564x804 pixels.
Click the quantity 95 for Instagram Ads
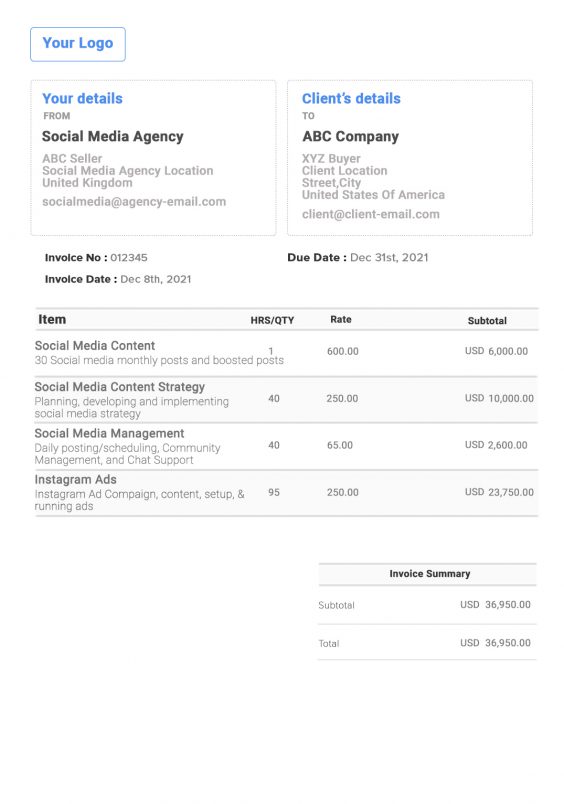pyautogui.click(x=274, y=492)
